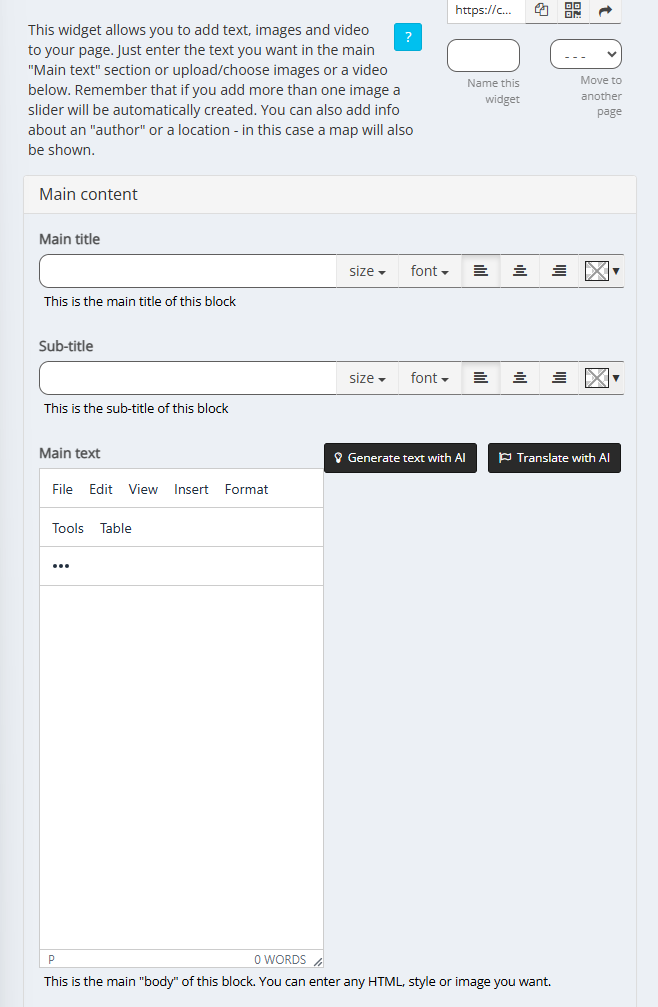Open the Main title color swatch picker
658x1007 pixels.
(601, 271)
